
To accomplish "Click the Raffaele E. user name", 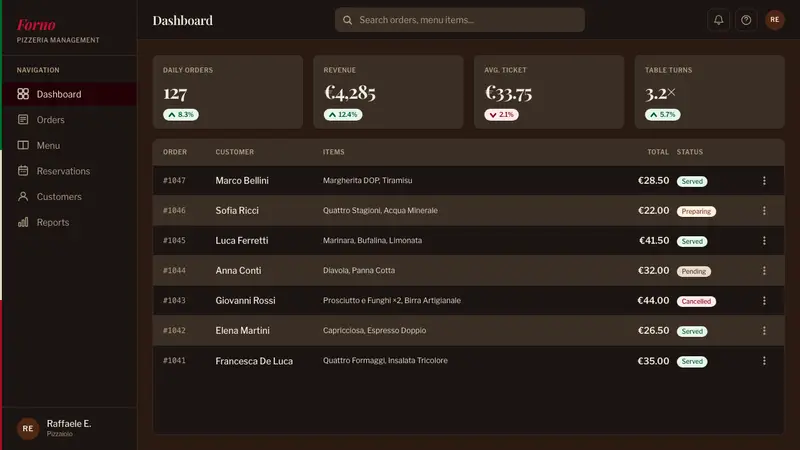I will point(69,423).
